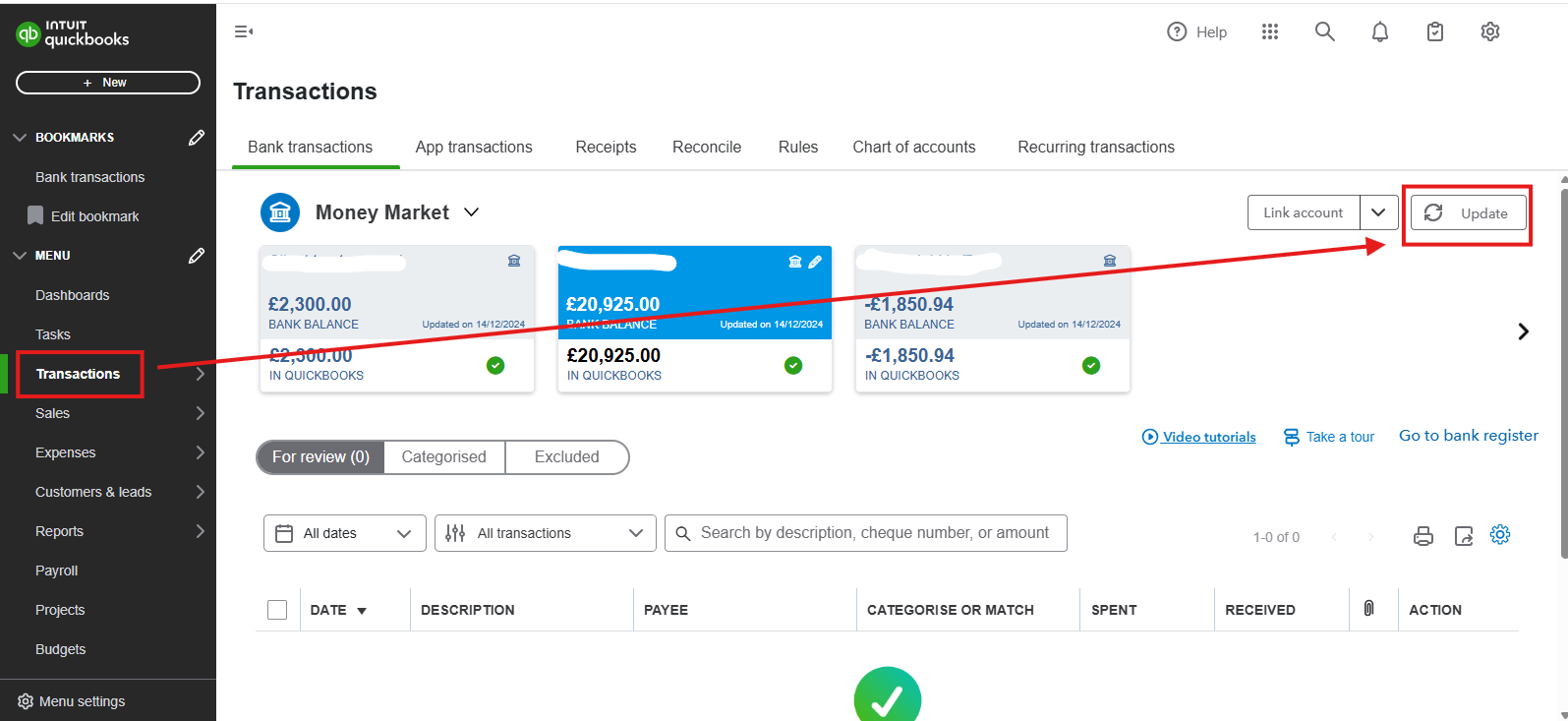
Task: Open the Rules tab
Action: click(798, 147)
